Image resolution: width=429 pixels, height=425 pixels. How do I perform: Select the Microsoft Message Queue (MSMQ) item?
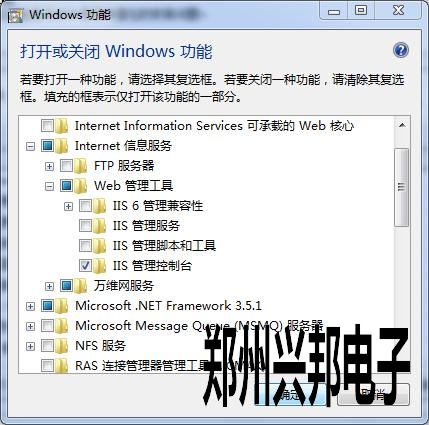(199, 326)
